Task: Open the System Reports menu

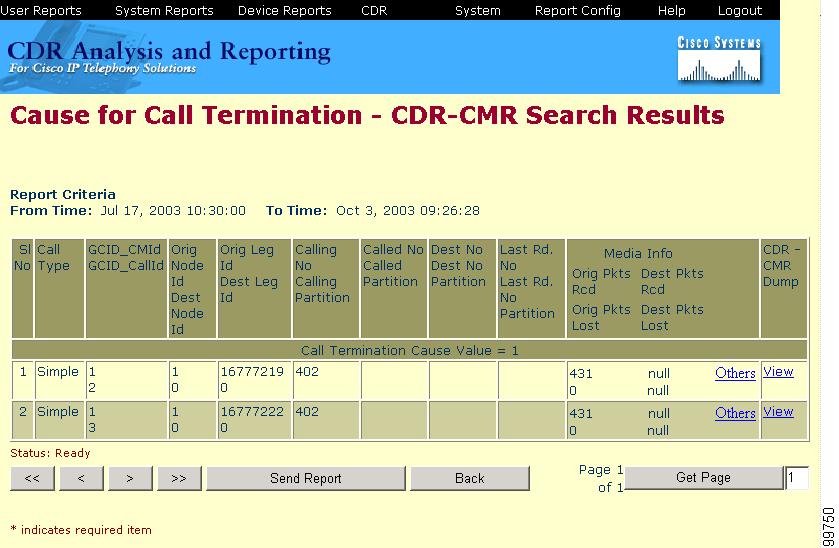Action: click(164, 10)
